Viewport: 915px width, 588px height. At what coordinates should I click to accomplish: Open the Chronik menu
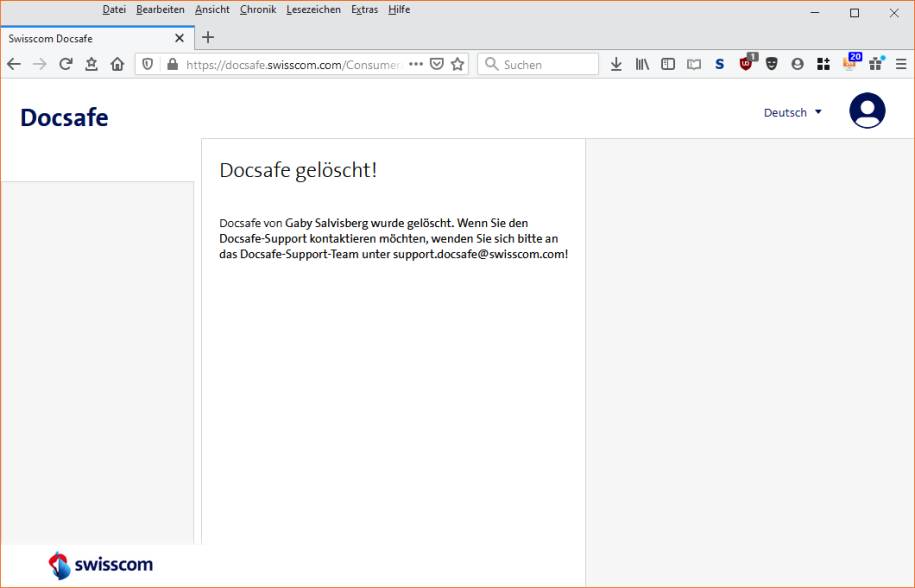(258, 9)
